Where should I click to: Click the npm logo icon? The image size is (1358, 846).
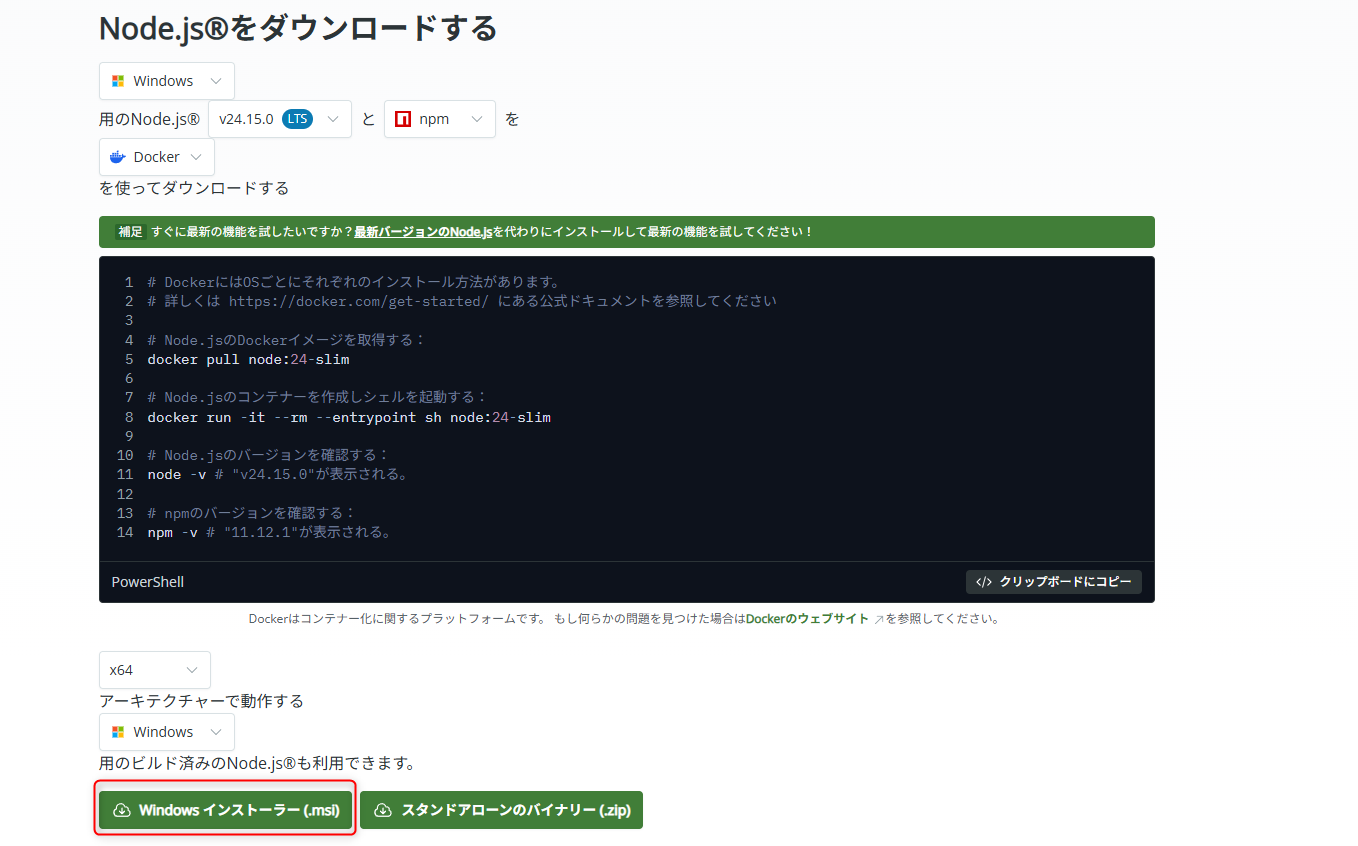(403, 119)
